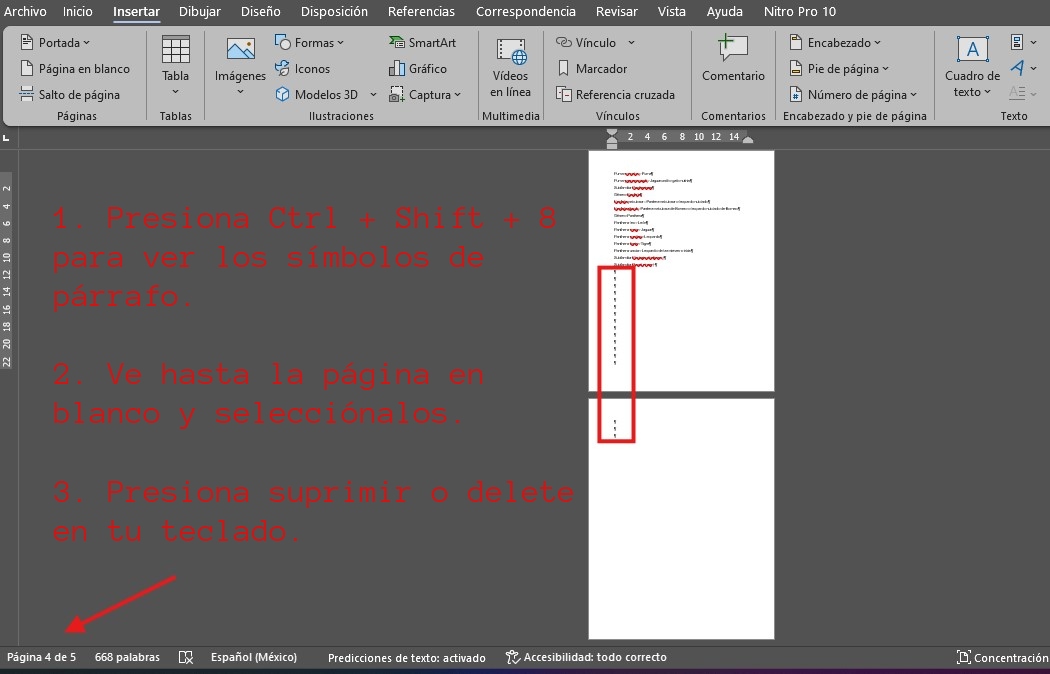Switch to the Disposición tab
The image size is (1050, 674).
coord(334,11)
